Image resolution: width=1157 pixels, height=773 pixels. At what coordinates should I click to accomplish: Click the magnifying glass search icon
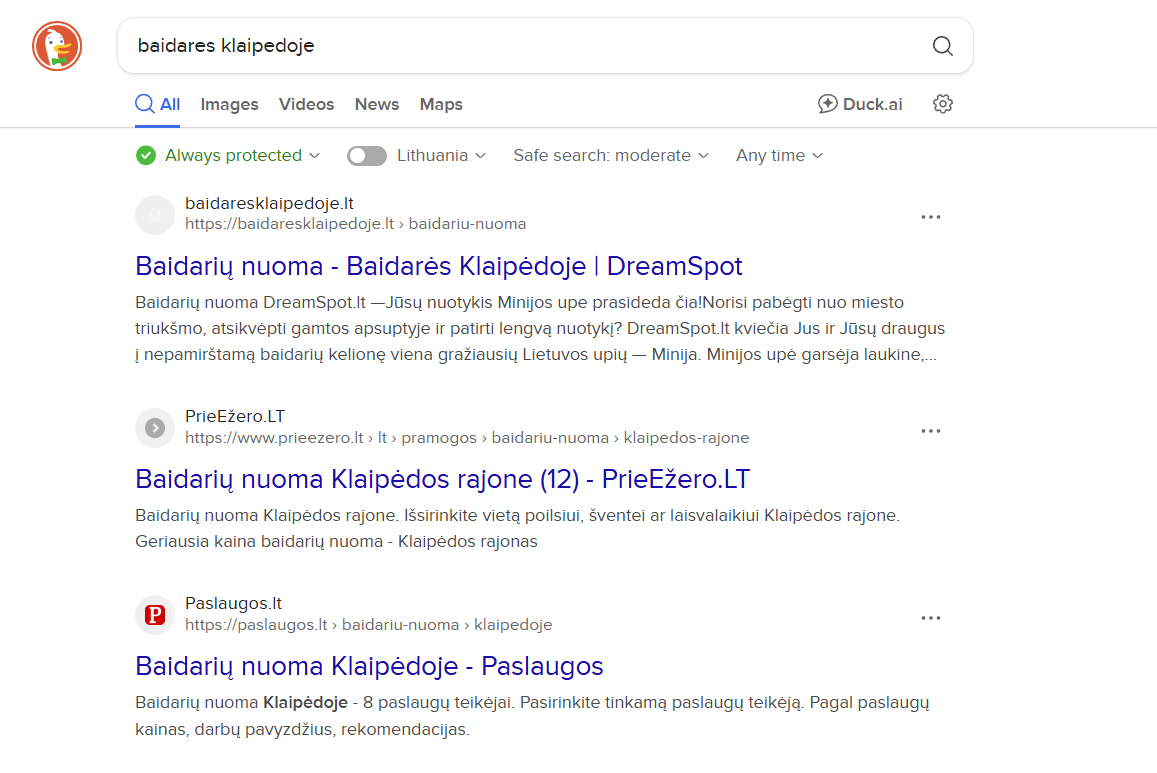pos(942,46)
